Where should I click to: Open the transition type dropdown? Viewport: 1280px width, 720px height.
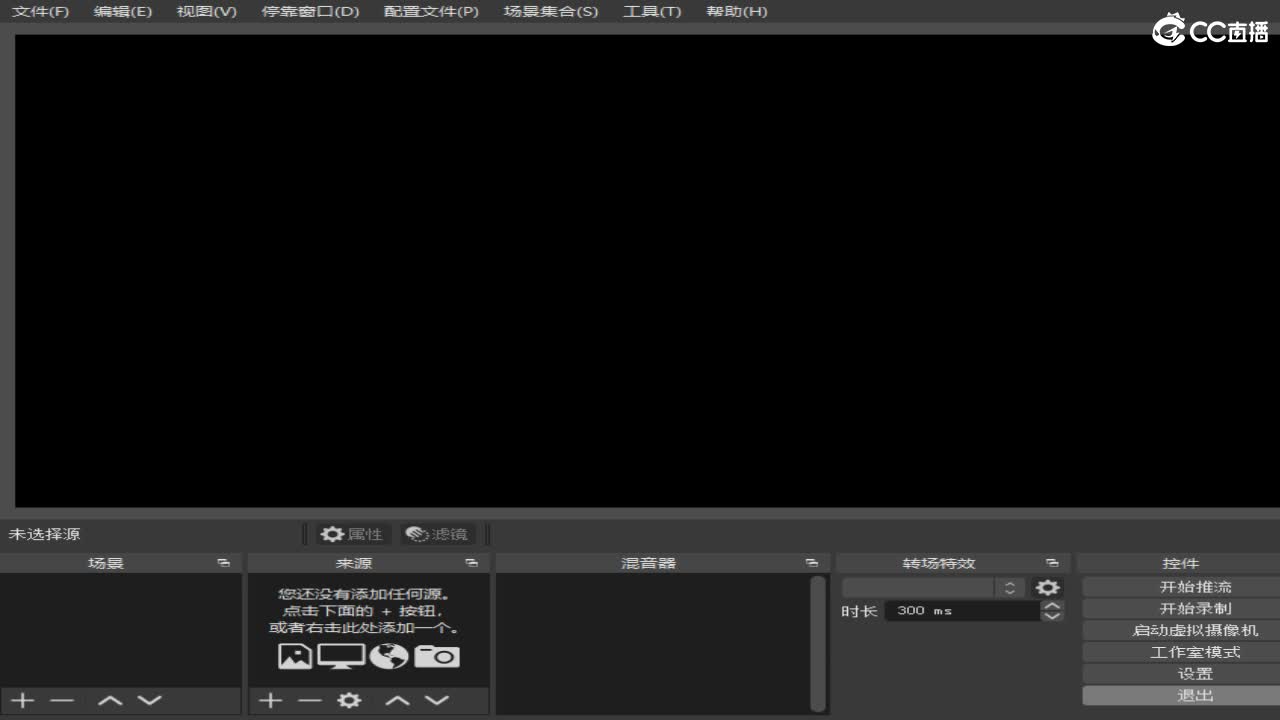click(934, 587)
